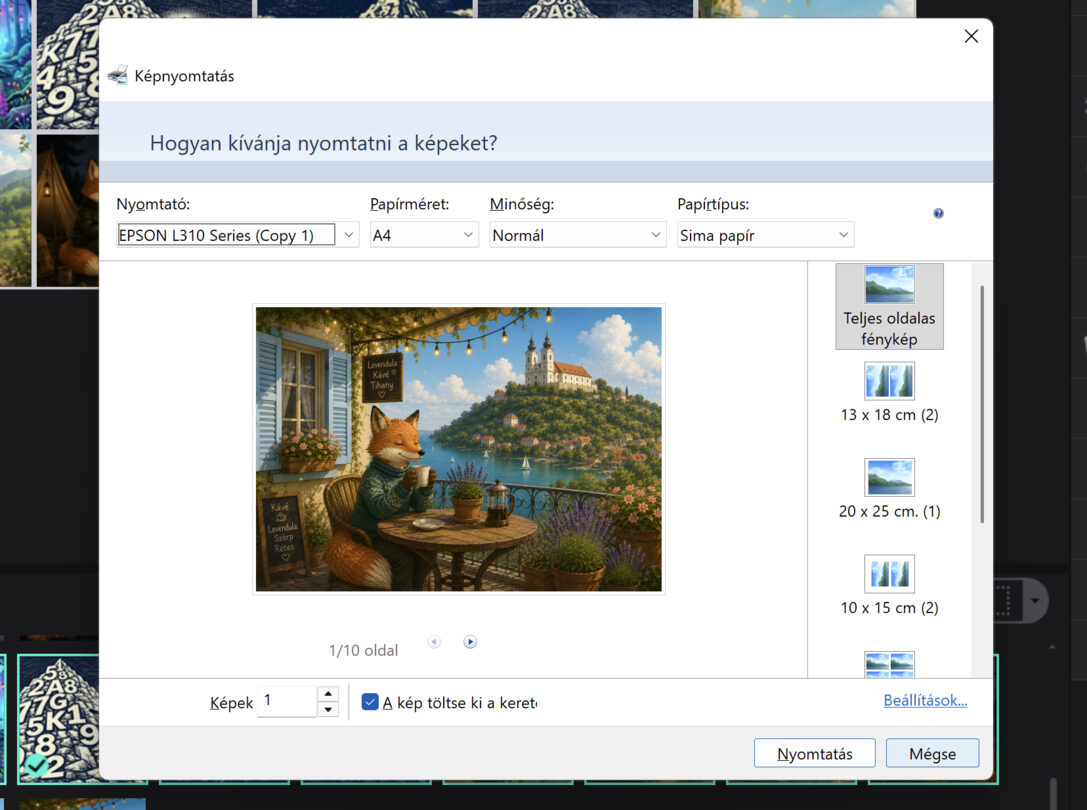
Task: Click the Nyomtatás button
Action: tap(815, 753)
